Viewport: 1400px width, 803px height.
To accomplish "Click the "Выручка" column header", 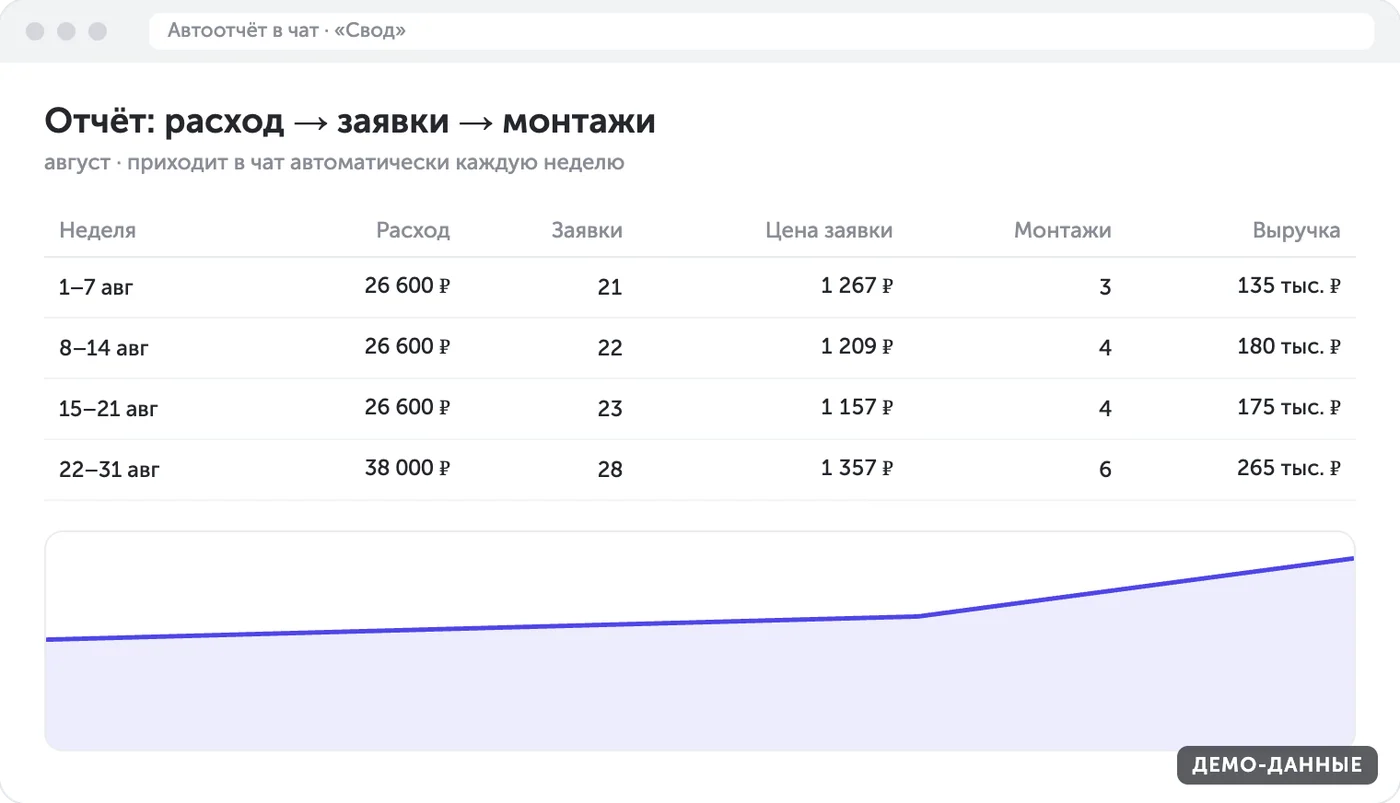I will click(1296, 231).
